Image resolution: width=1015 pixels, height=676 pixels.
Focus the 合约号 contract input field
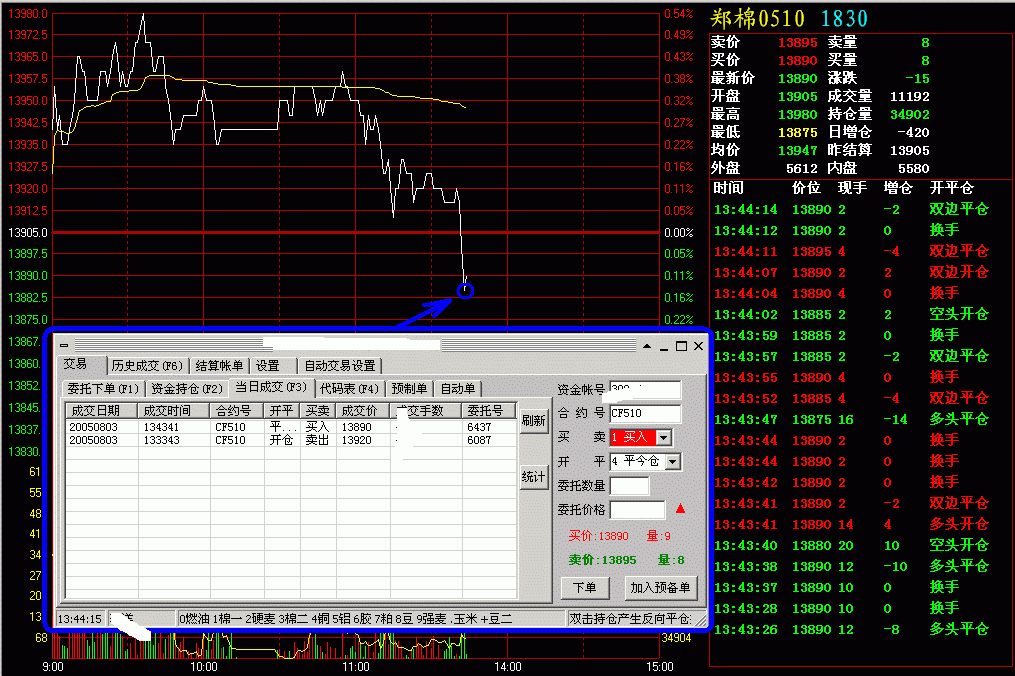645,414
